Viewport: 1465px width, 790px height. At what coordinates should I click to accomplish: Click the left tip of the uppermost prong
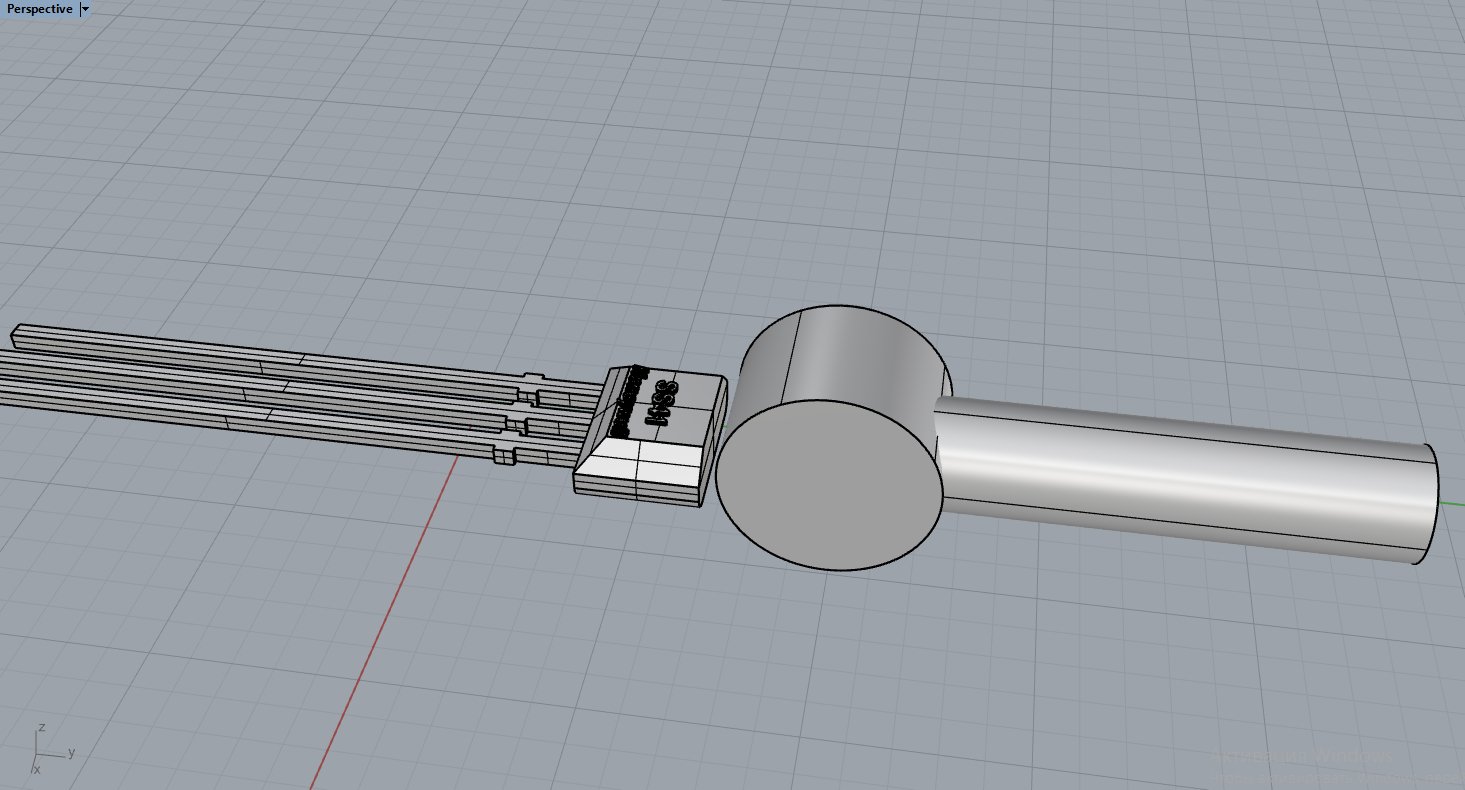20,332
